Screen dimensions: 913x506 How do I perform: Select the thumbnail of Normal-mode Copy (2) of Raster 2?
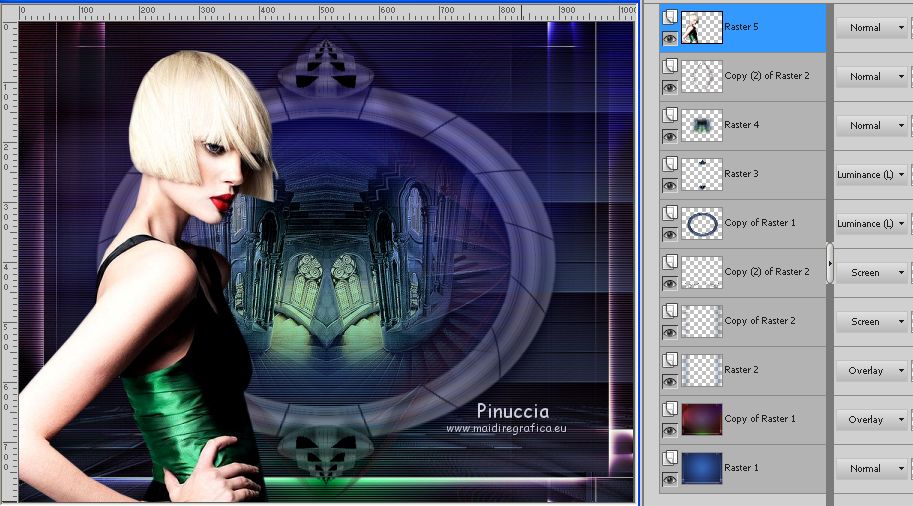coord(702,76)
